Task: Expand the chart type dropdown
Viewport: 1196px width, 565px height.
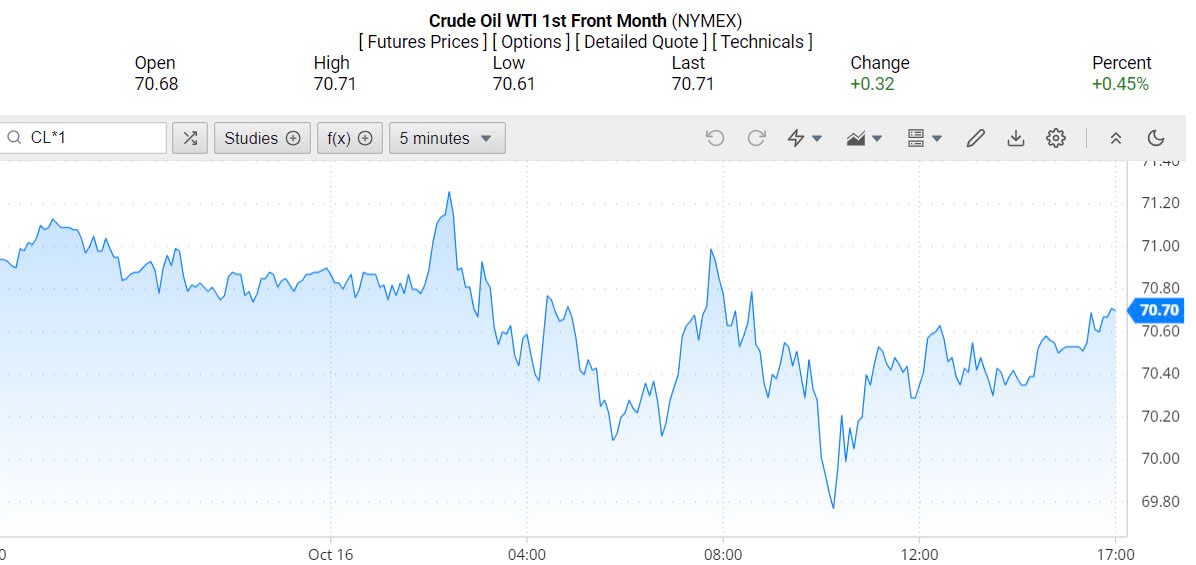Action: pyautogui.click(x=864, y=138)
